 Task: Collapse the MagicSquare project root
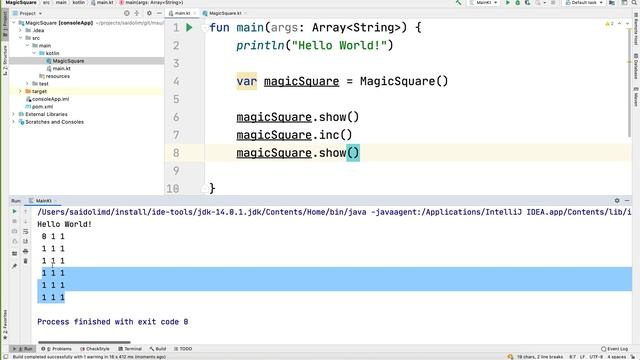[14, 23]
